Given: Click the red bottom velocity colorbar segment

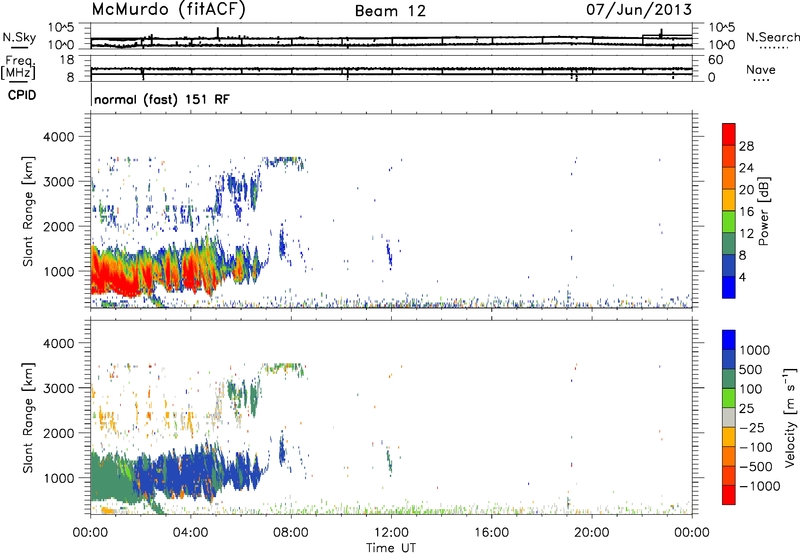Looking at the screenshot, I should 729,495.
